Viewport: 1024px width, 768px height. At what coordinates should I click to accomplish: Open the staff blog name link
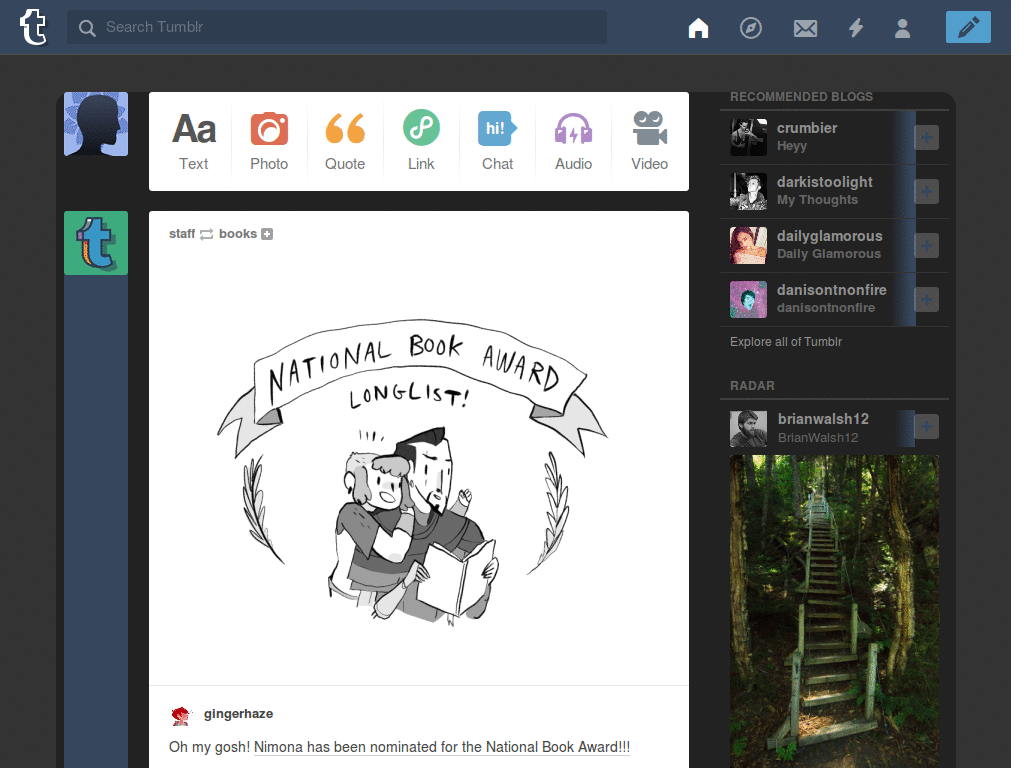click(x=182, y=234)
